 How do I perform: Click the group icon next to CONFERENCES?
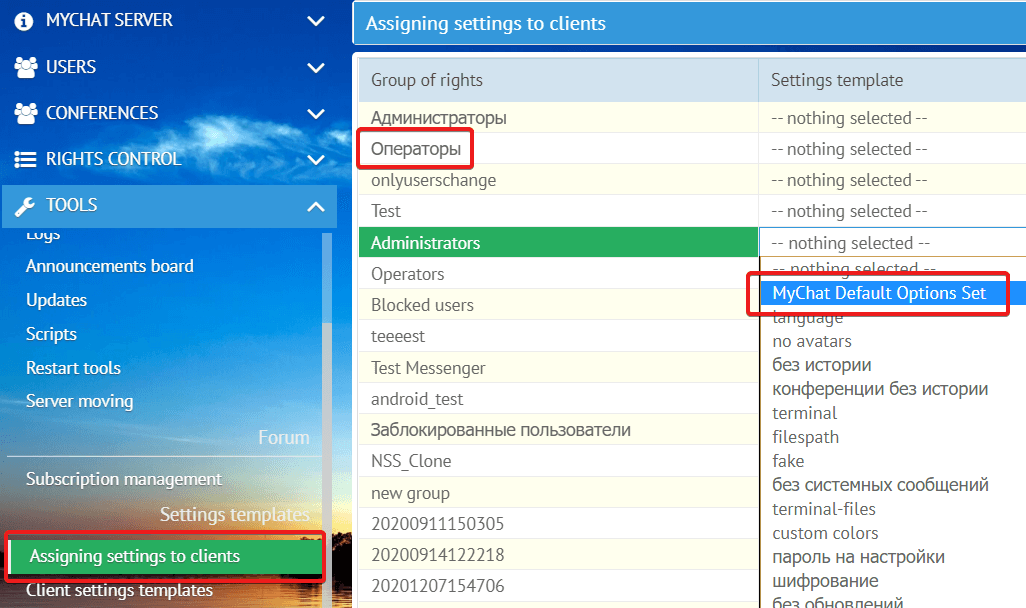click(25, 113)
